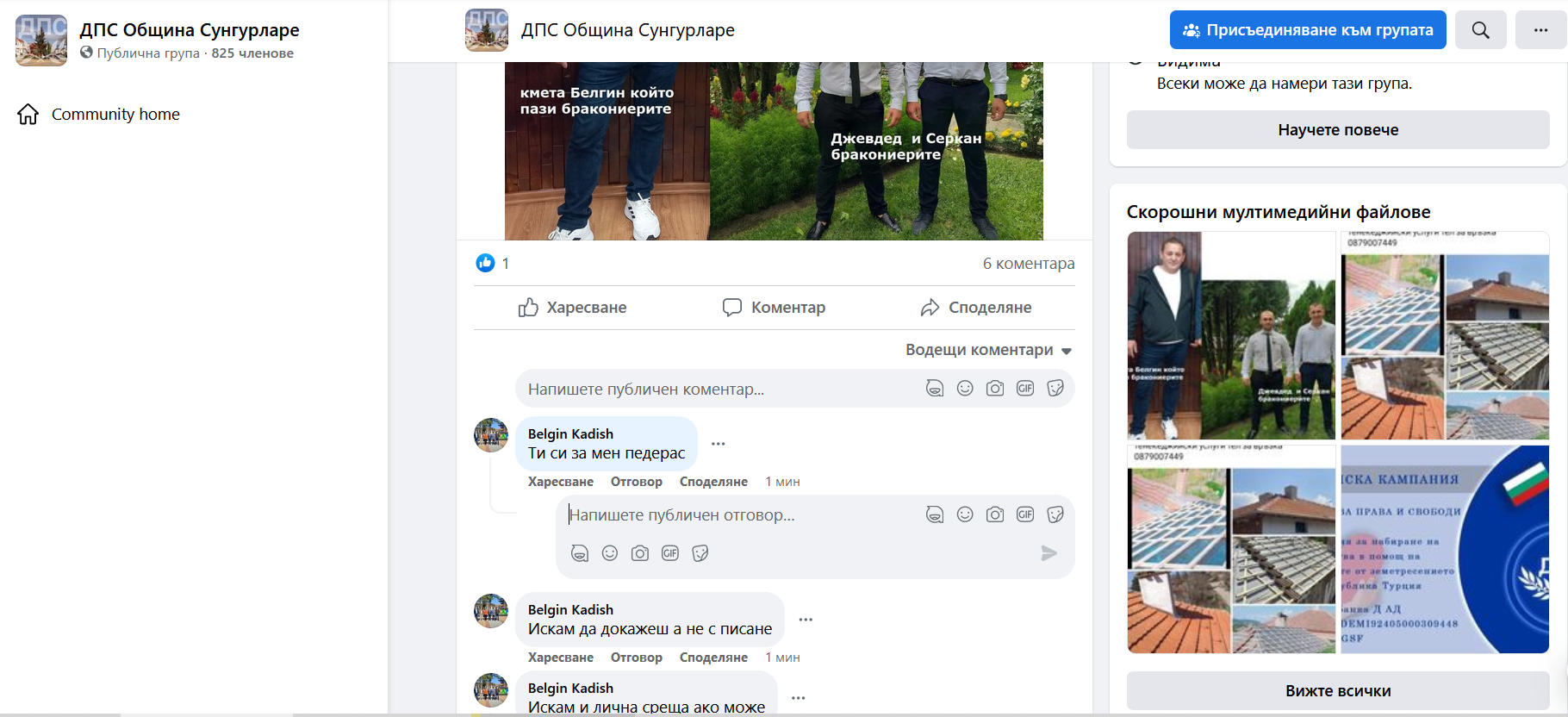Screen dimensions: 1568x717
Task: Toggle Харесване on the post
Action: pos(573,308)
